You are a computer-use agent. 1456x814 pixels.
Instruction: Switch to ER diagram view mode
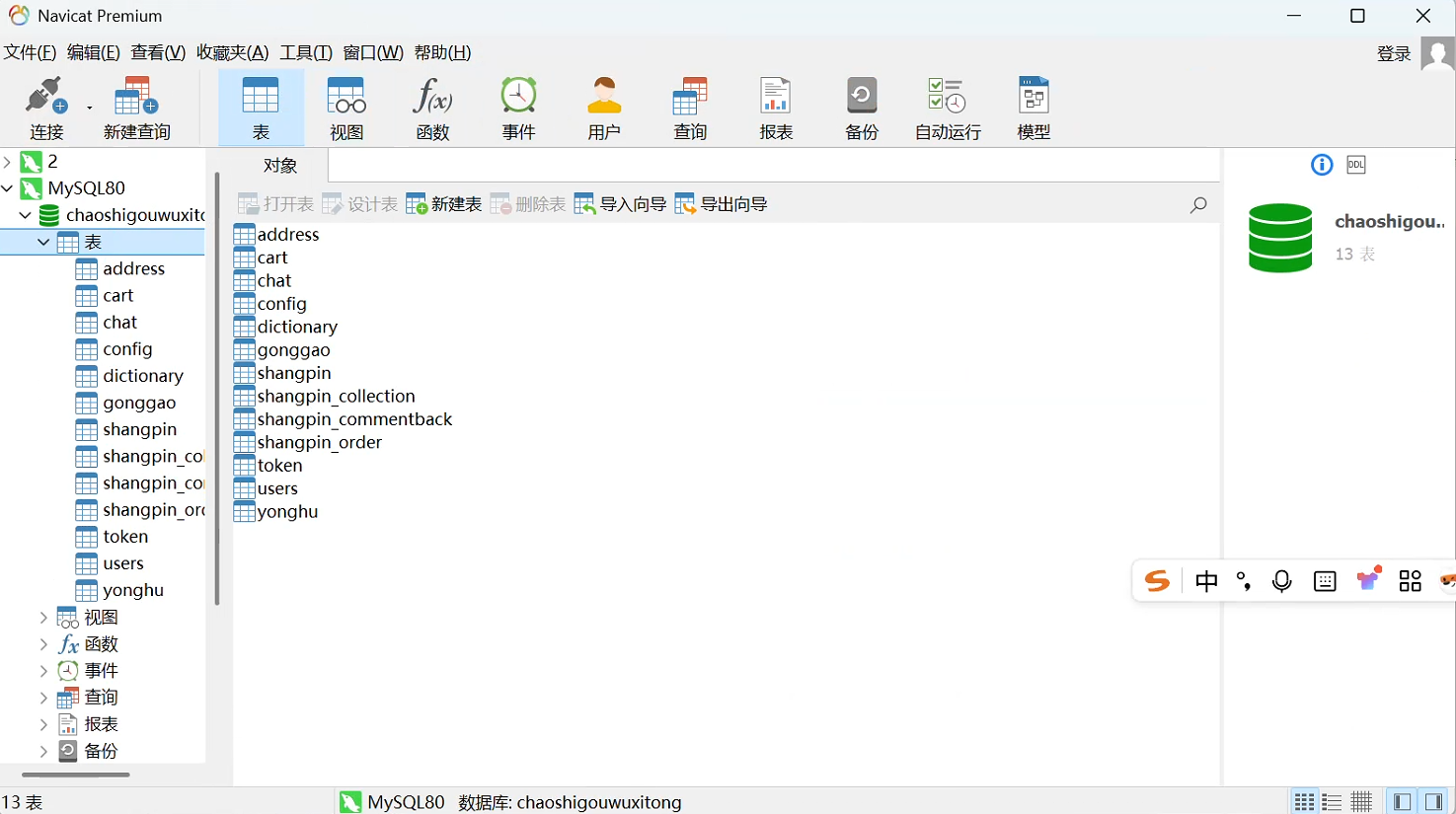point(1361,802)
